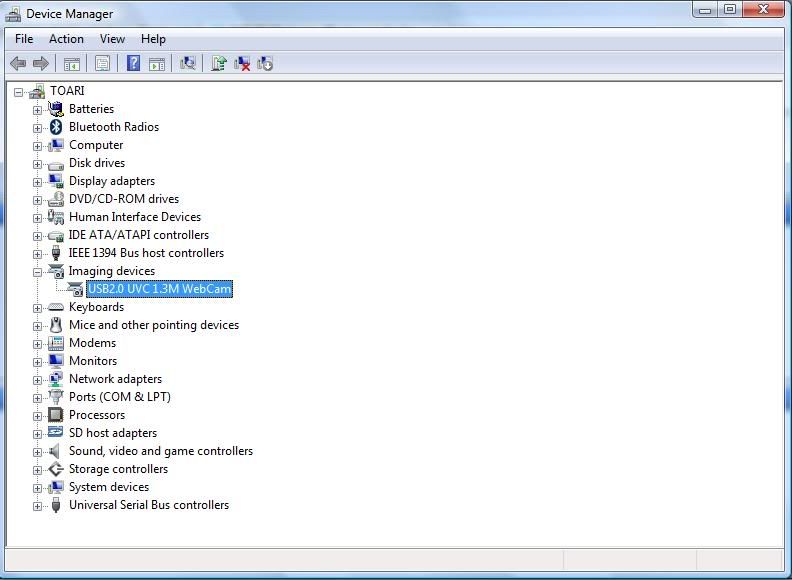The width and height of the screenshot is (792, 580).
Task: Click the Imaging devices camera icon
Action: click(x=56, y=271)
